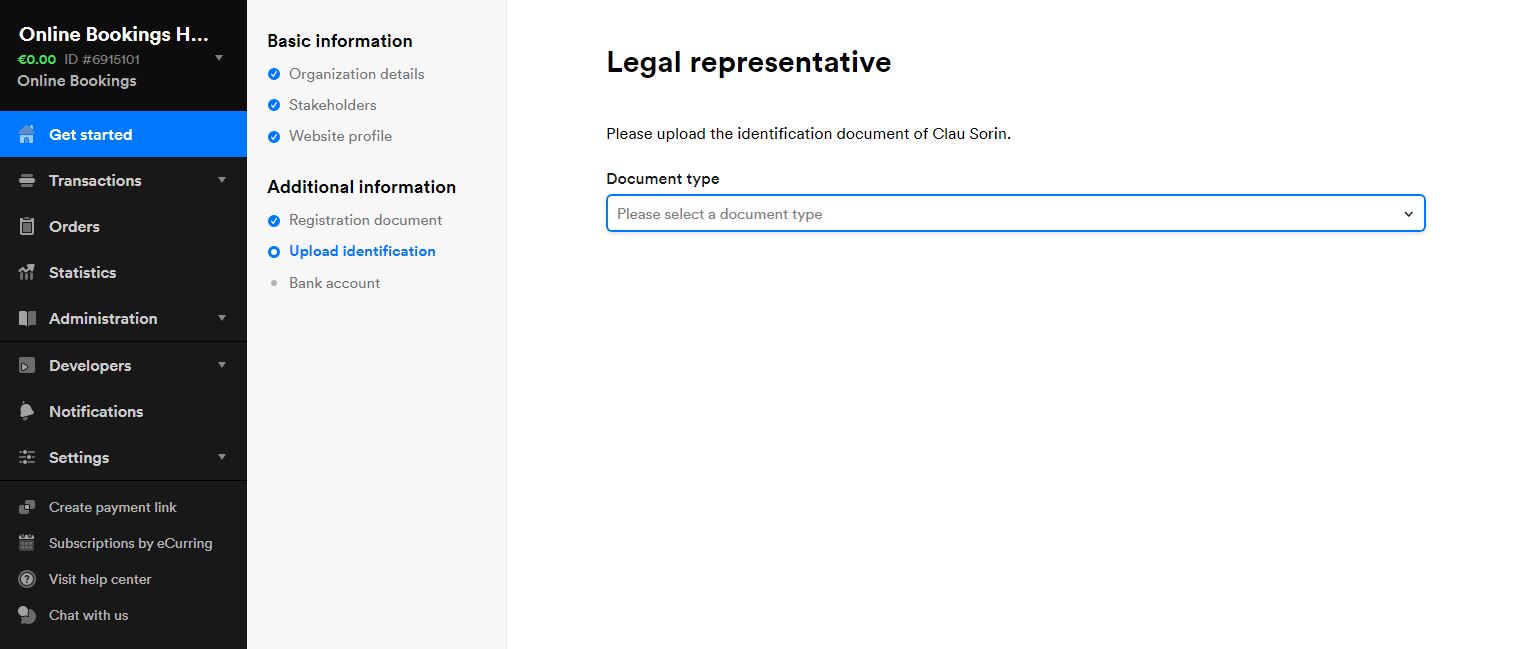1514x649 pixels.
Task: Open Orders via its clipboard icon
Action: coord(26,226)
